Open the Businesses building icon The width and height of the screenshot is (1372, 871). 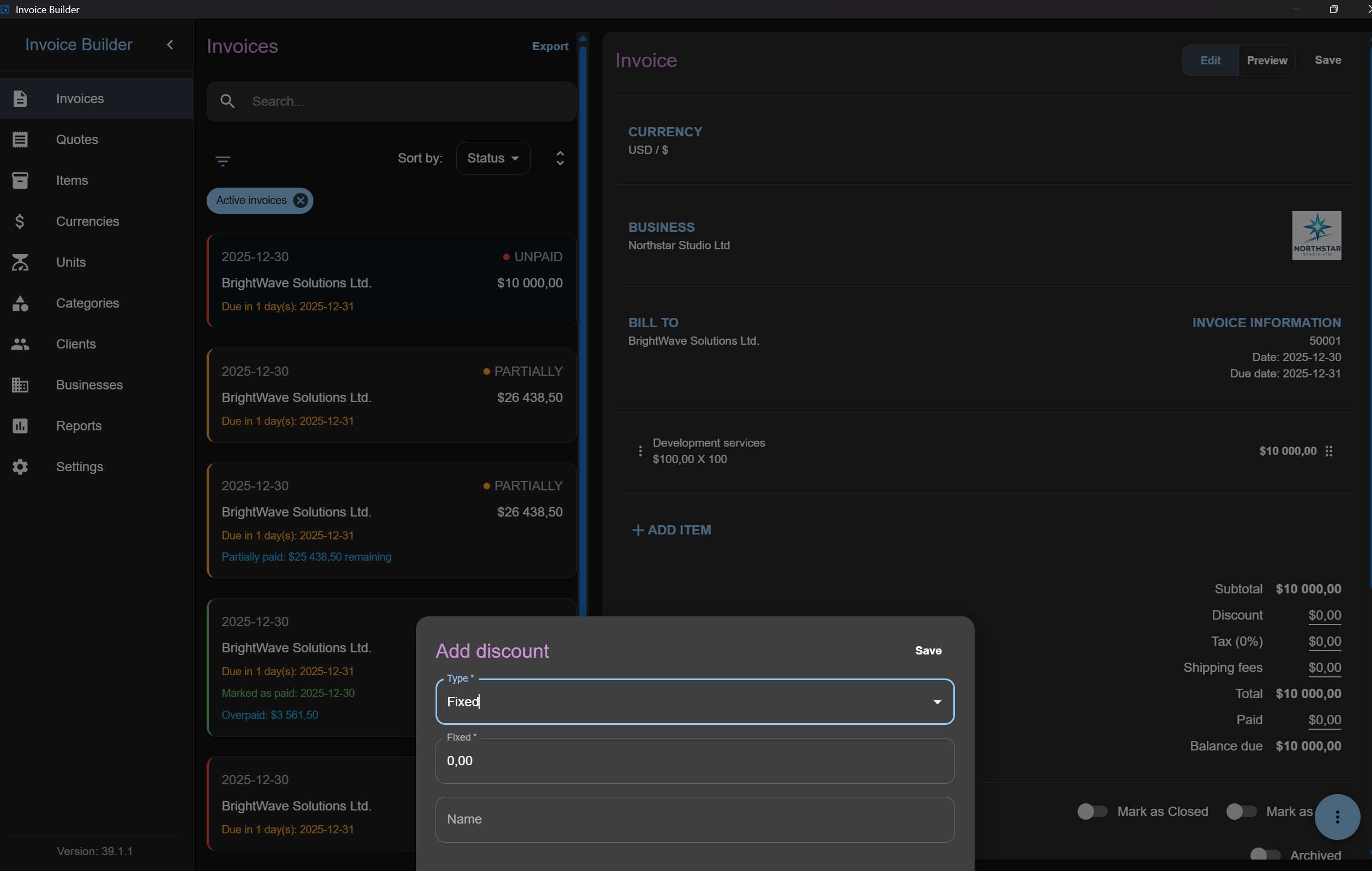[x=20, y=386]
